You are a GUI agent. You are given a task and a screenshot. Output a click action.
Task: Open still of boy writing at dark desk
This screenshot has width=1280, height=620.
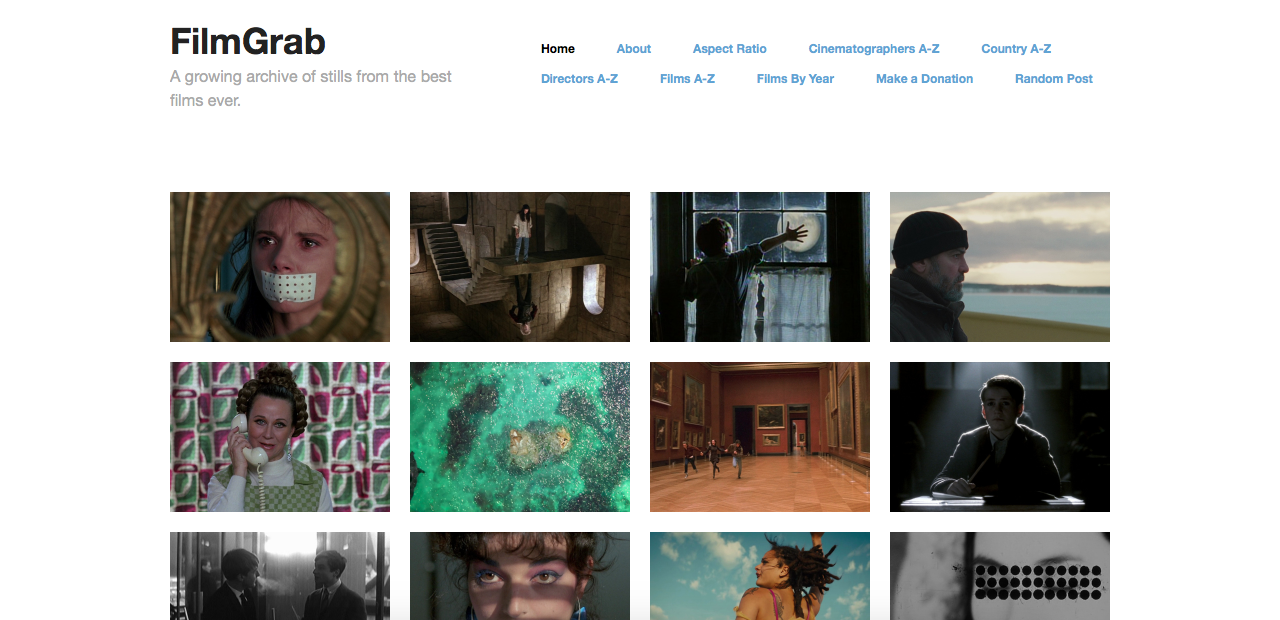pyautogui.click(x=1000, y=437)
